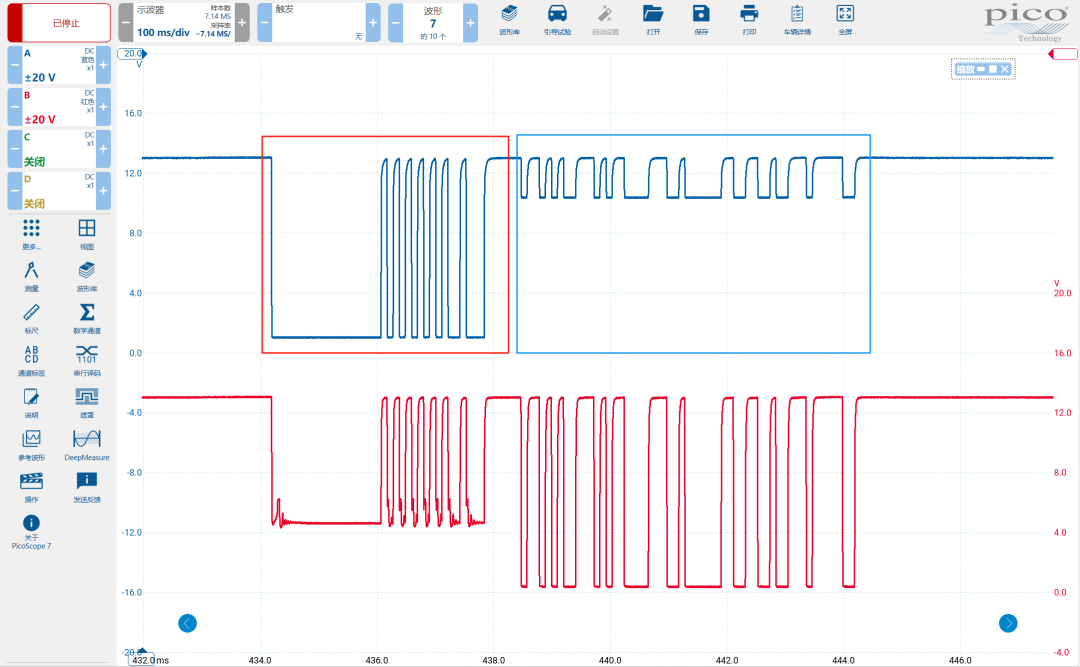
Task: Go to next waveform buffer with plus
Action: pos(470,23)
